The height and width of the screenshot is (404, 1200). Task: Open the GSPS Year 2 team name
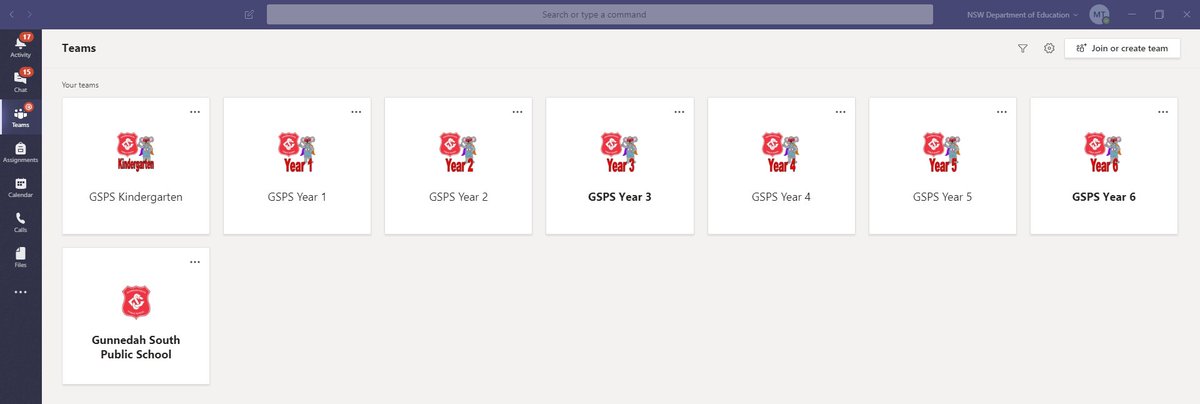[459, 197]
